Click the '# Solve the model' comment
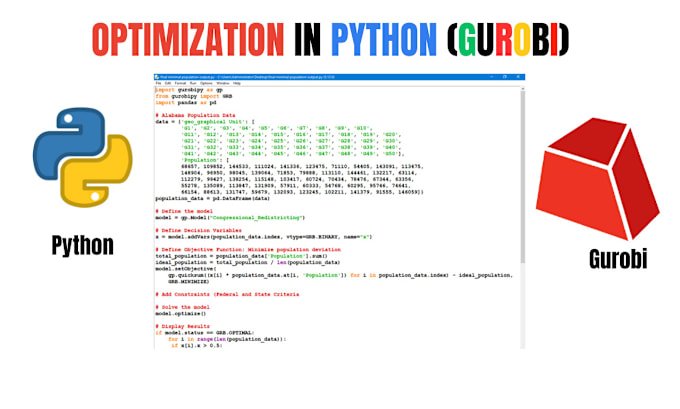Screen dimensions: 680x409 coord(182,307)
